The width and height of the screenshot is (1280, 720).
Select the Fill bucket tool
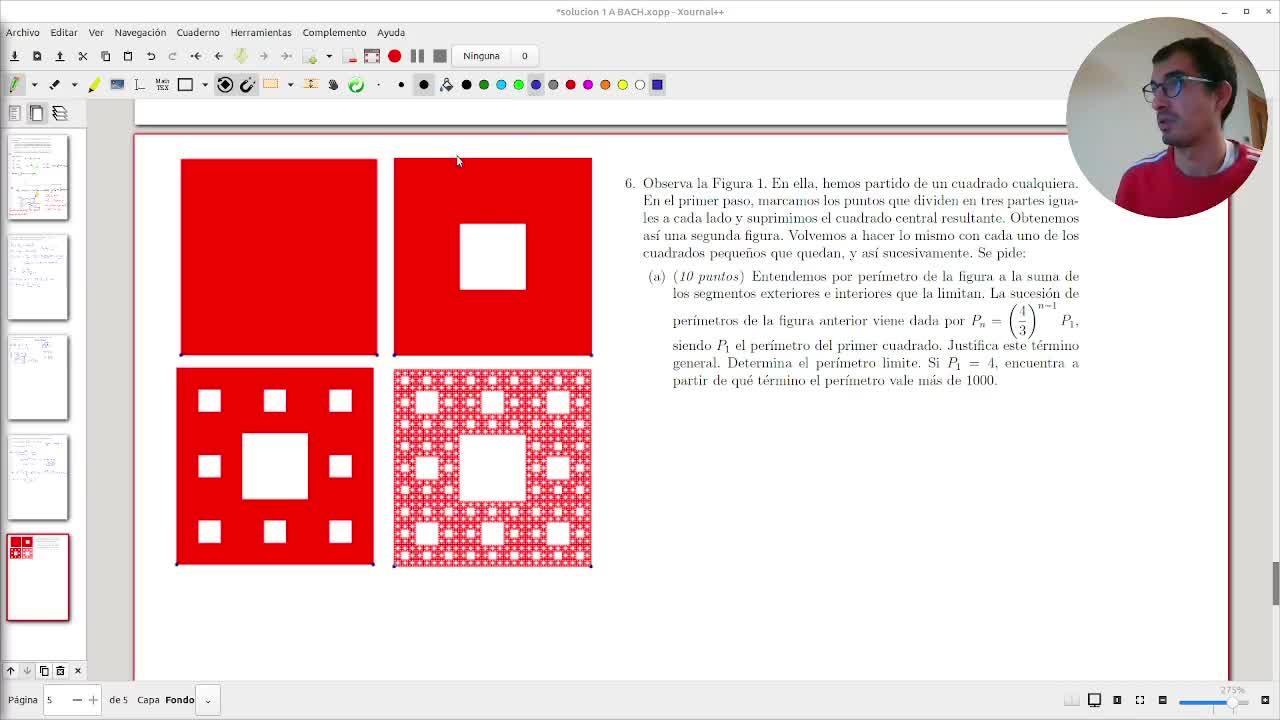446,85
